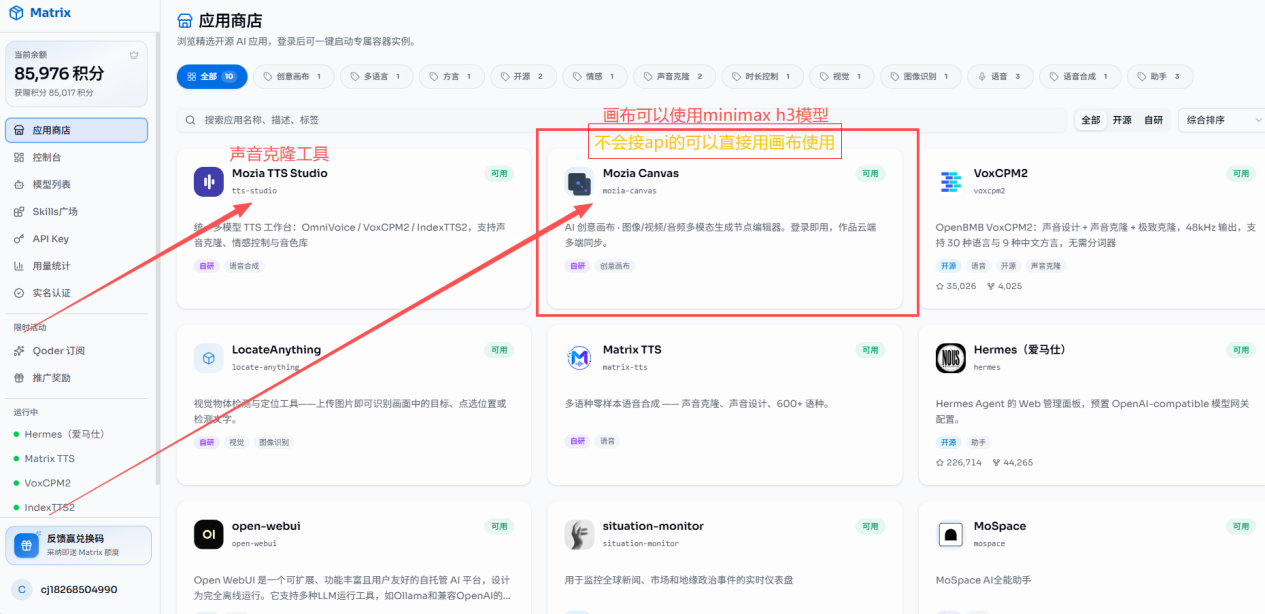Select the 全部 source tab
Image resolution: width=1265 pixels, height=614 pixels.
(x=1090, y=120)
